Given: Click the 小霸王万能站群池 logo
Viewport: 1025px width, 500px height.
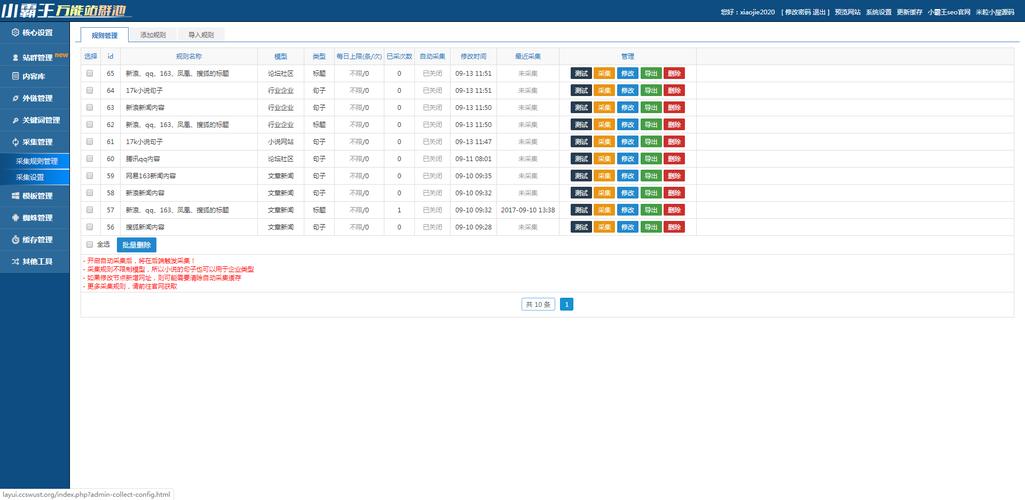Looking at the screenshot, I should point(66,10).
